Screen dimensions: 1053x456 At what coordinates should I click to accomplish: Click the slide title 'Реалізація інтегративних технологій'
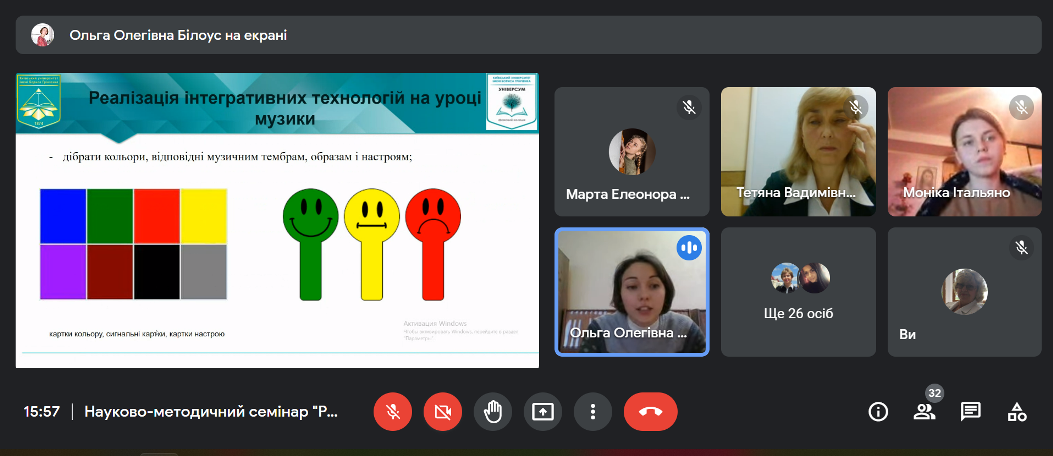click(x=285, y=109)
